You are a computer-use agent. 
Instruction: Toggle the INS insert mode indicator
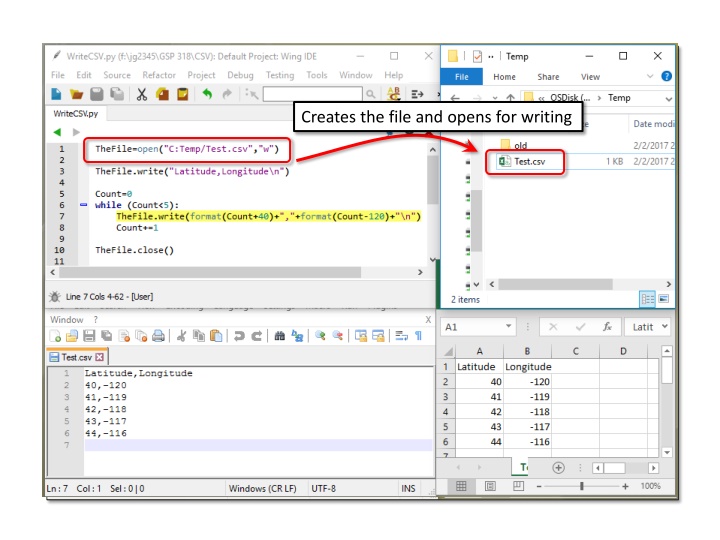[x=408, y=488]
